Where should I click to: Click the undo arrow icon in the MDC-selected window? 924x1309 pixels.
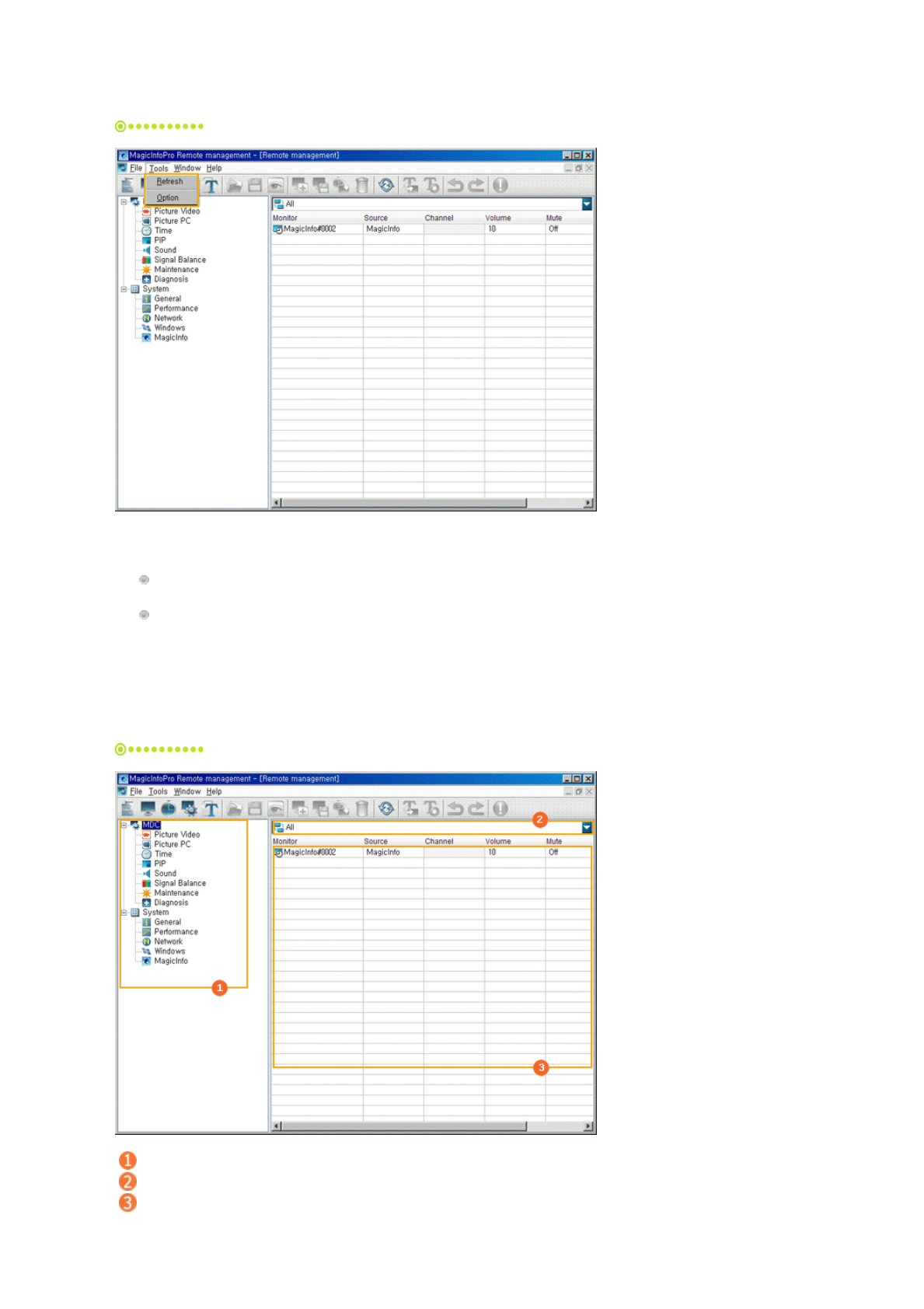click(x=455, y=808)
